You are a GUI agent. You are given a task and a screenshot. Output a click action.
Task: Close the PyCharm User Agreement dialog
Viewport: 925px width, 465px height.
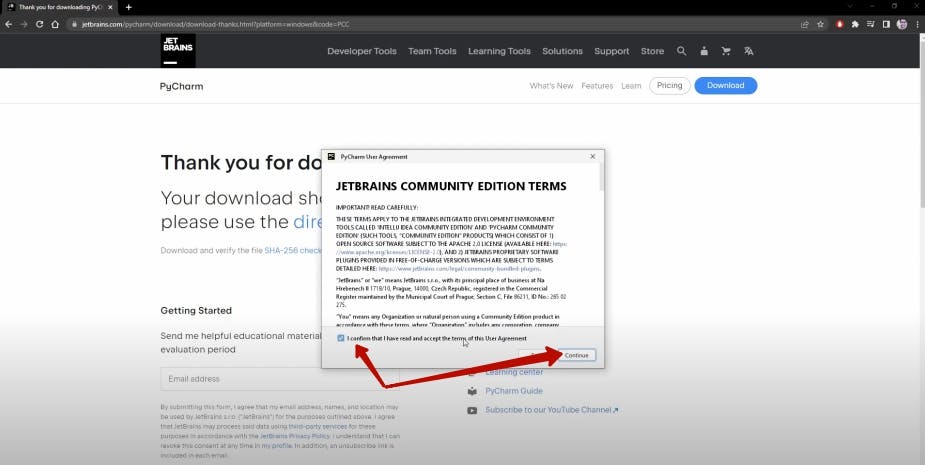click(x=593, y=156)
